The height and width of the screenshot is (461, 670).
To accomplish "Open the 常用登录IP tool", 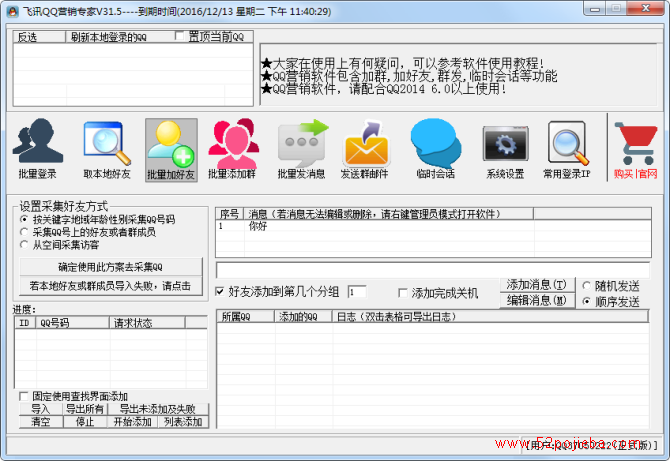I will coord(567,149).
